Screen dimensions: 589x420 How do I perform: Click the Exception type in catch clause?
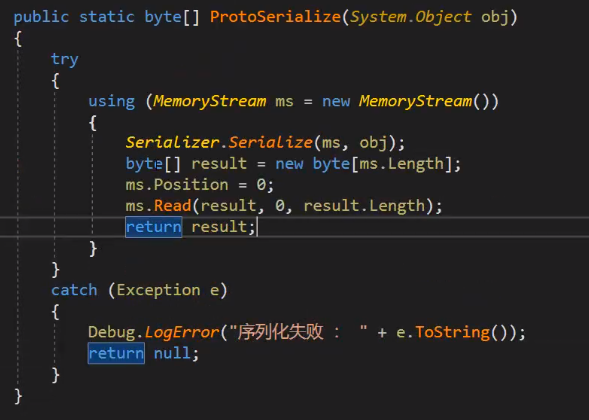point(159,290)
